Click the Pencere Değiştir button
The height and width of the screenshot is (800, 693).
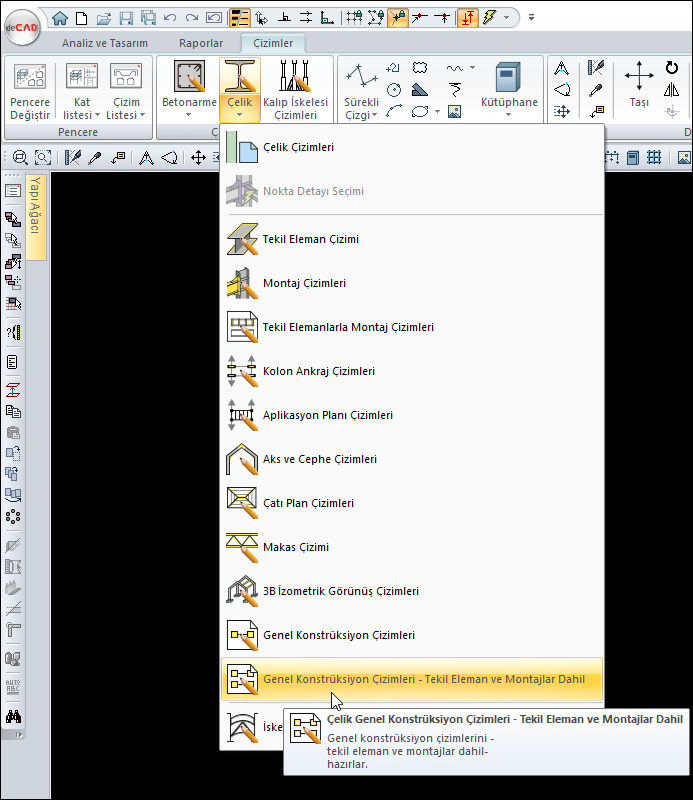(x=30, y=91)
